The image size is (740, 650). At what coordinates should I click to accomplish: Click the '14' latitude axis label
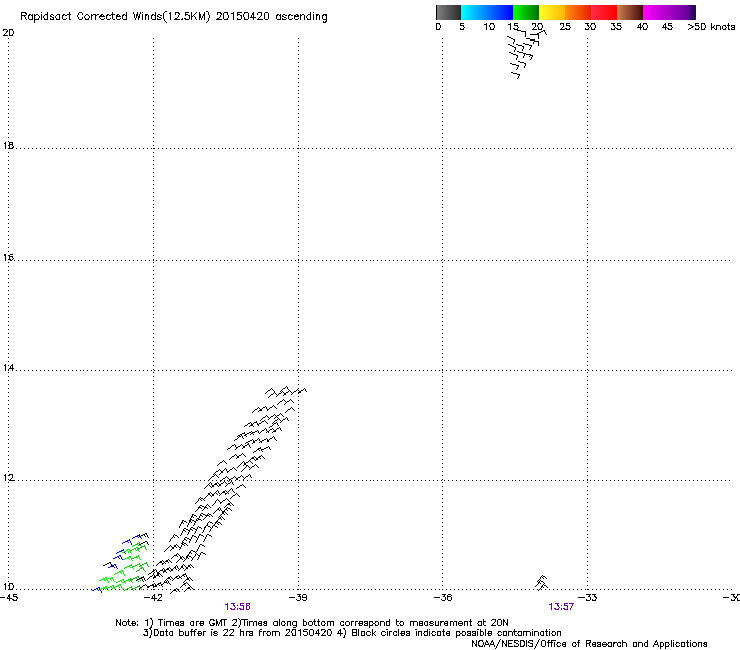tap(8, 368)
